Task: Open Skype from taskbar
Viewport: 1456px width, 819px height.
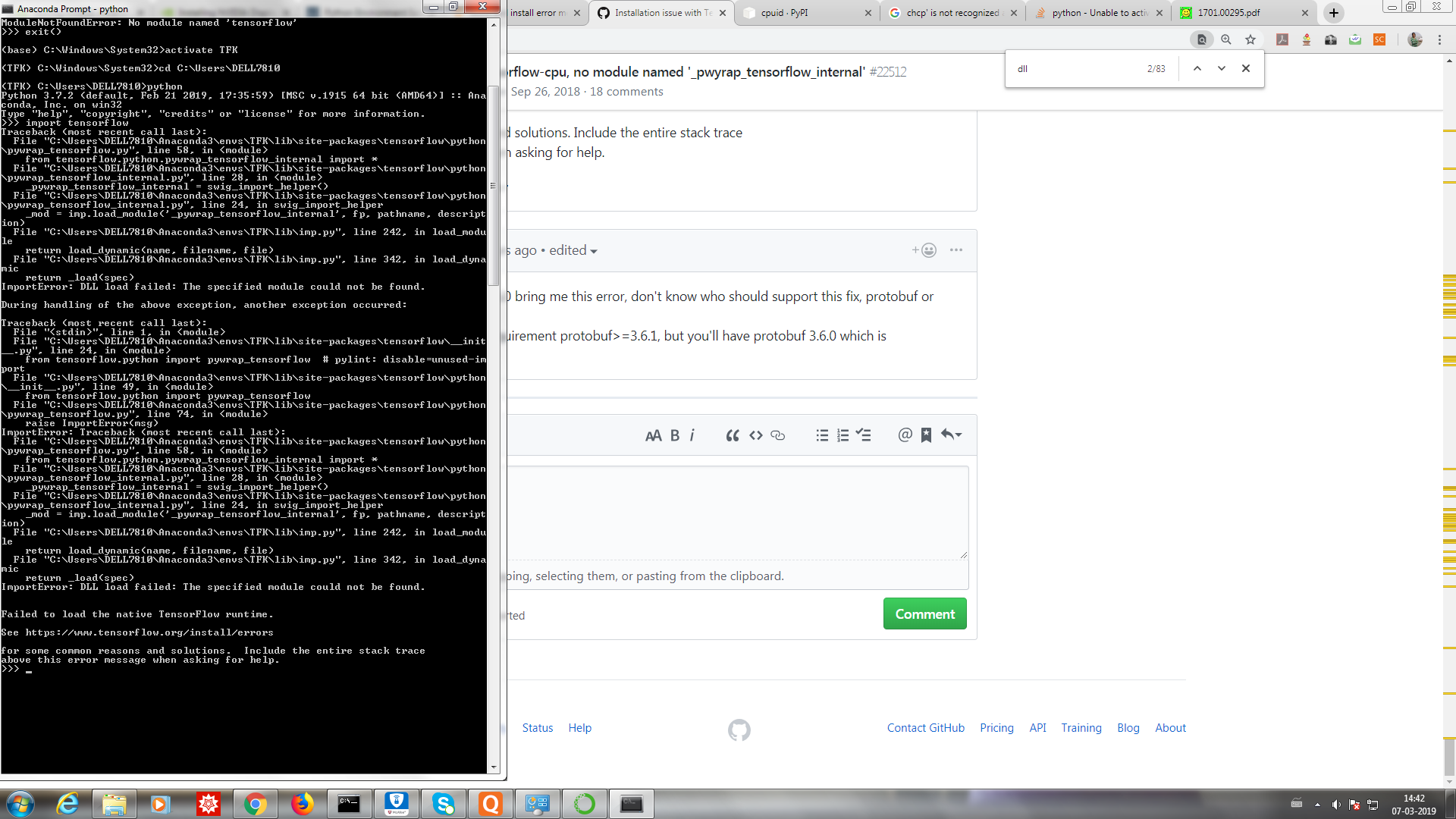Action: click(444, 804)
